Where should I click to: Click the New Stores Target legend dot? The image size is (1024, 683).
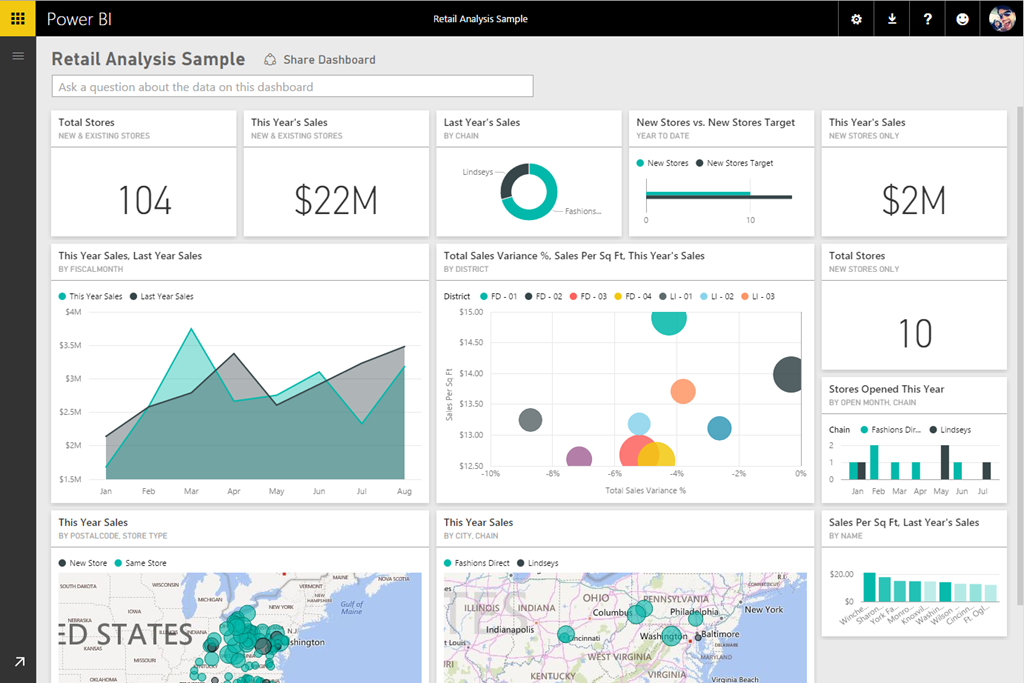coord(699,163)
